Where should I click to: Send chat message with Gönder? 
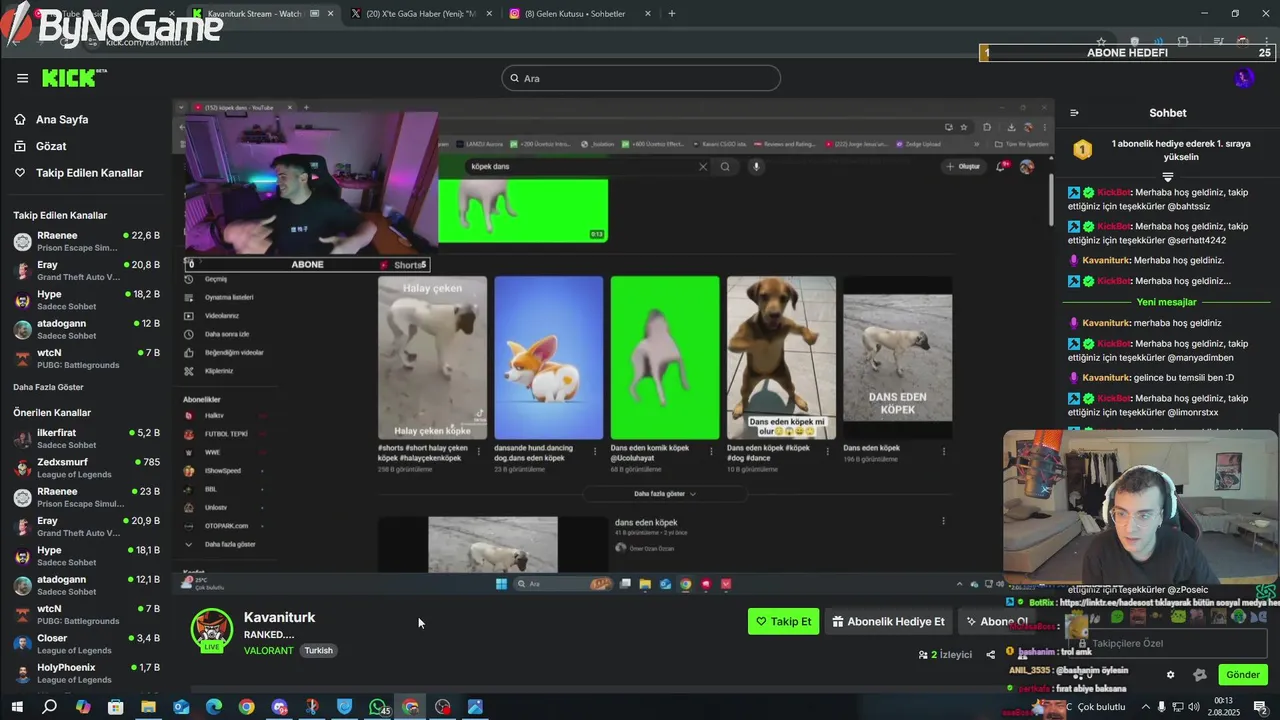(1243, 675)
